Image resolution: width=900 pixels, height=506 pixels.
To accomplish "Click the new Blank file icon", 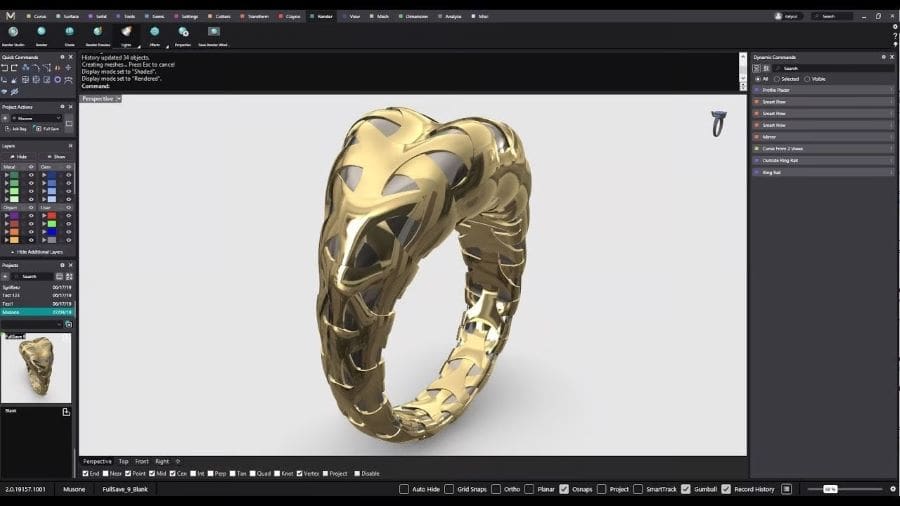I will [x=66, y=412].
